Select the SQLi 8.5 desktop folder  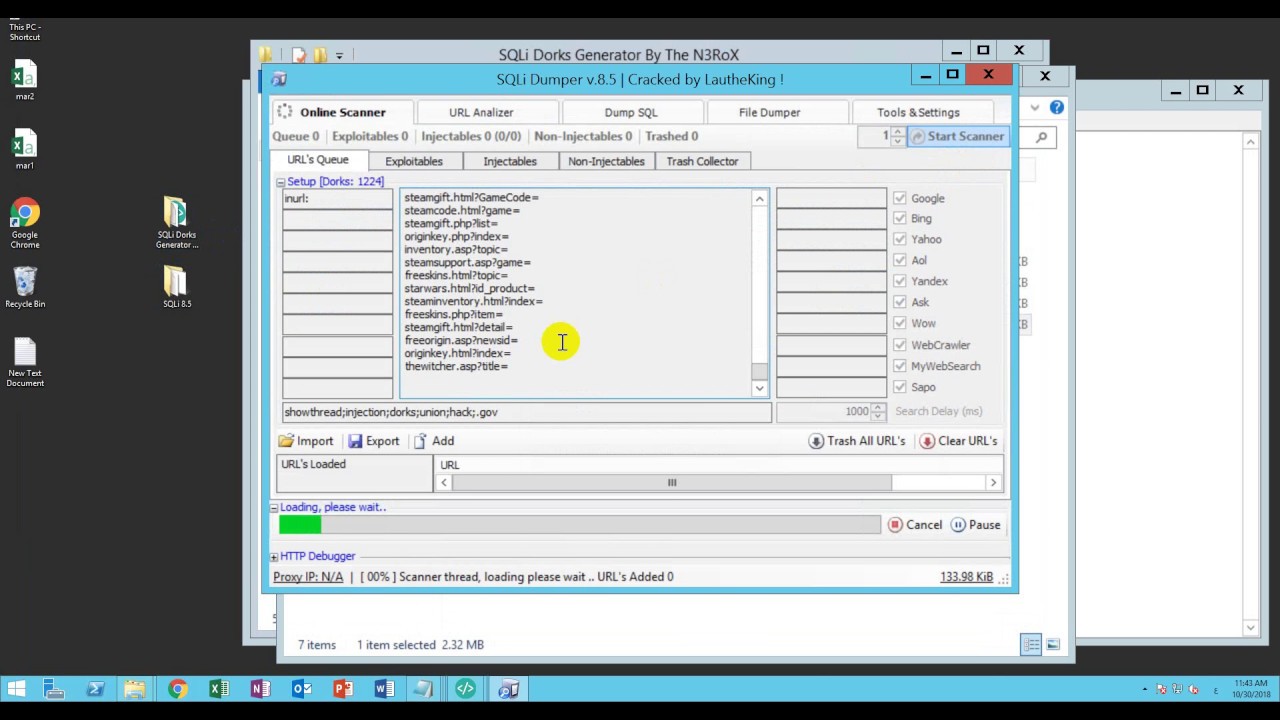176,287
